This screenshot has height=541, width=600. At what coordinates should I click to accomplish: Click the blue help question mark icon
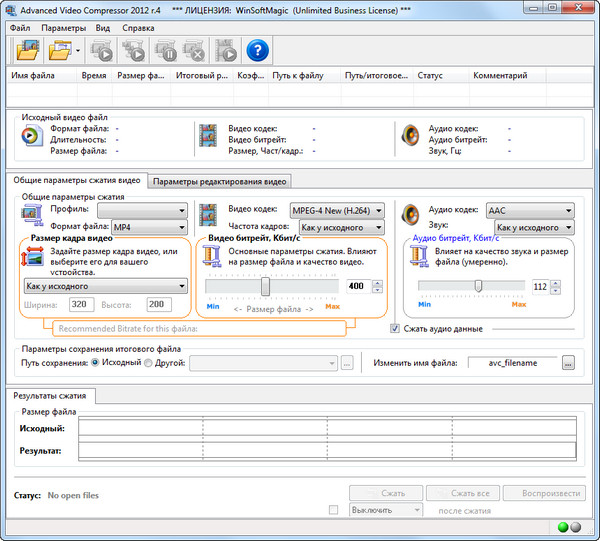(x=258, y=49)
